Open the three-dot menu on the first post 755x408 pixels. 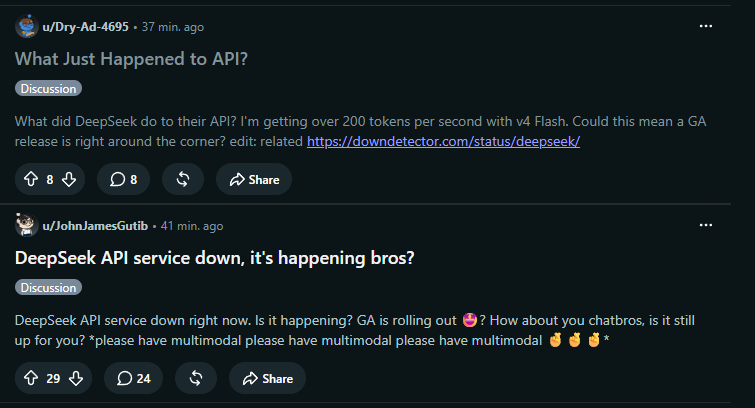[x=706, y=26]
